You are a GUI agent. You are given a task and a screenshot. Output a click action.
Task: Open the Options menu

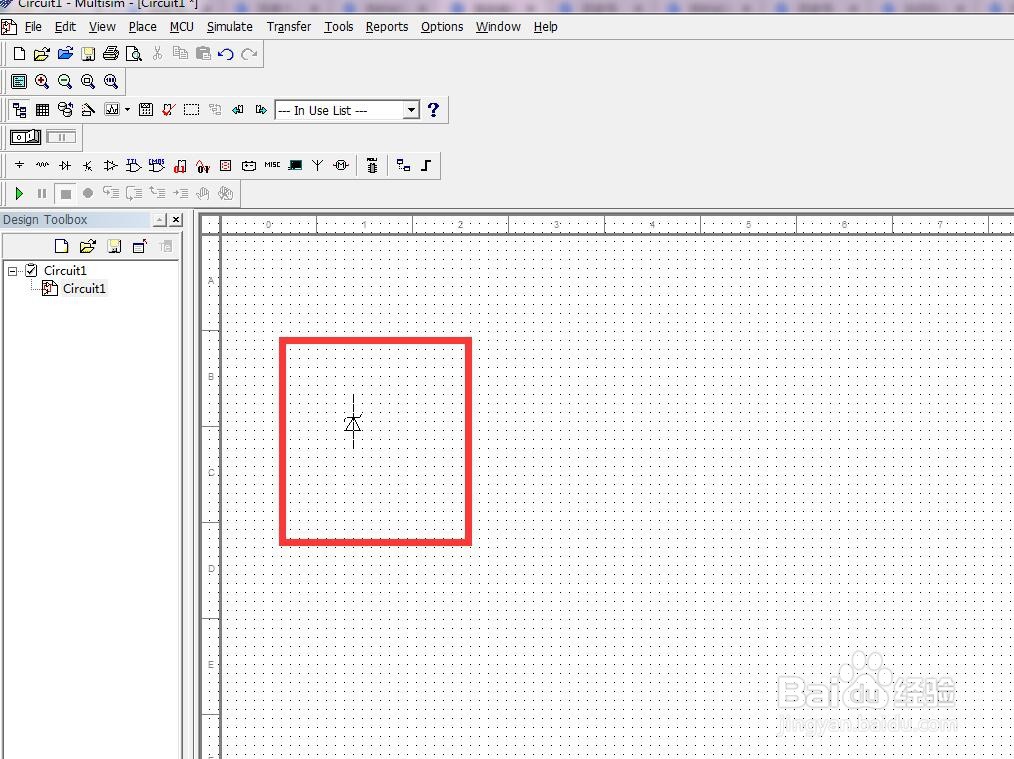[x=442, y=27]
